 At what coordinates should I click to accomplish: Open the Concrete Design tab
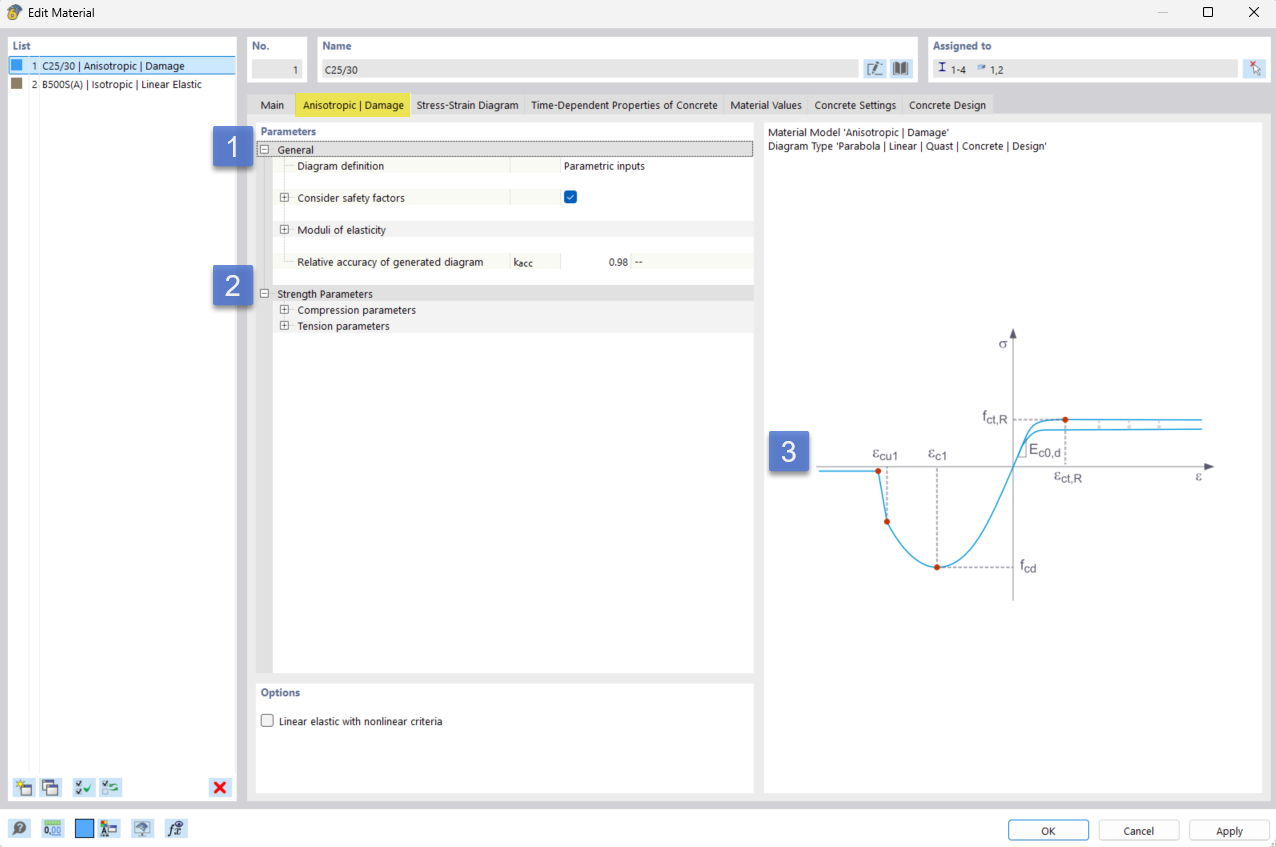pos(946,105)
